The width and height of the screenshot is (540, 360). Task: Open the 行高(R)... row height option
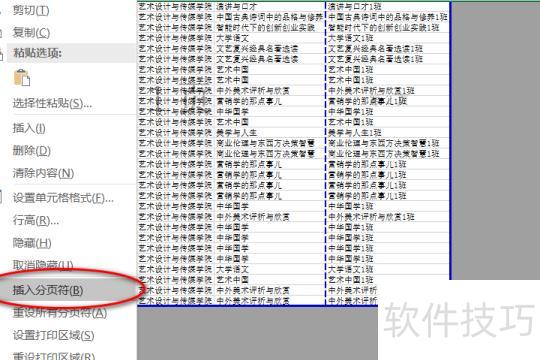(x=36, y=220)
